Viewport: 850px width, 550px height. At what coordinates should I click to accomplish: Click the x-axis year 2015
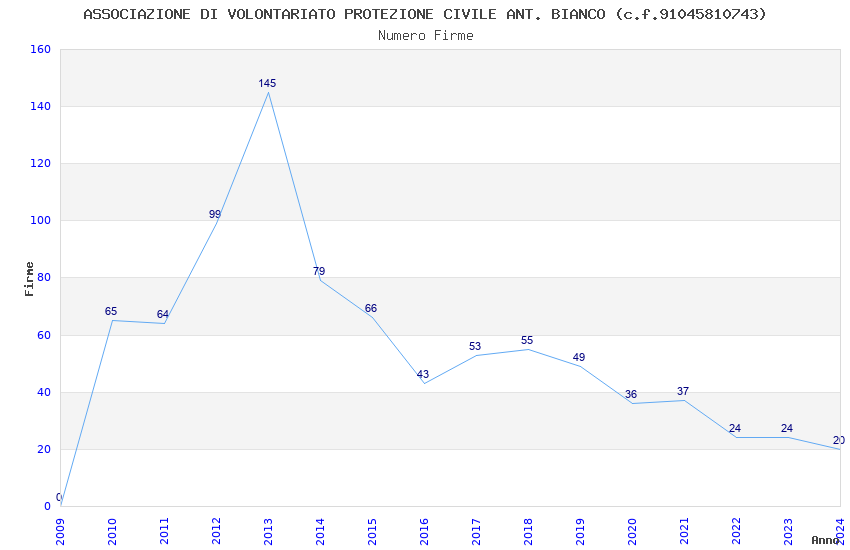(372, 532)
